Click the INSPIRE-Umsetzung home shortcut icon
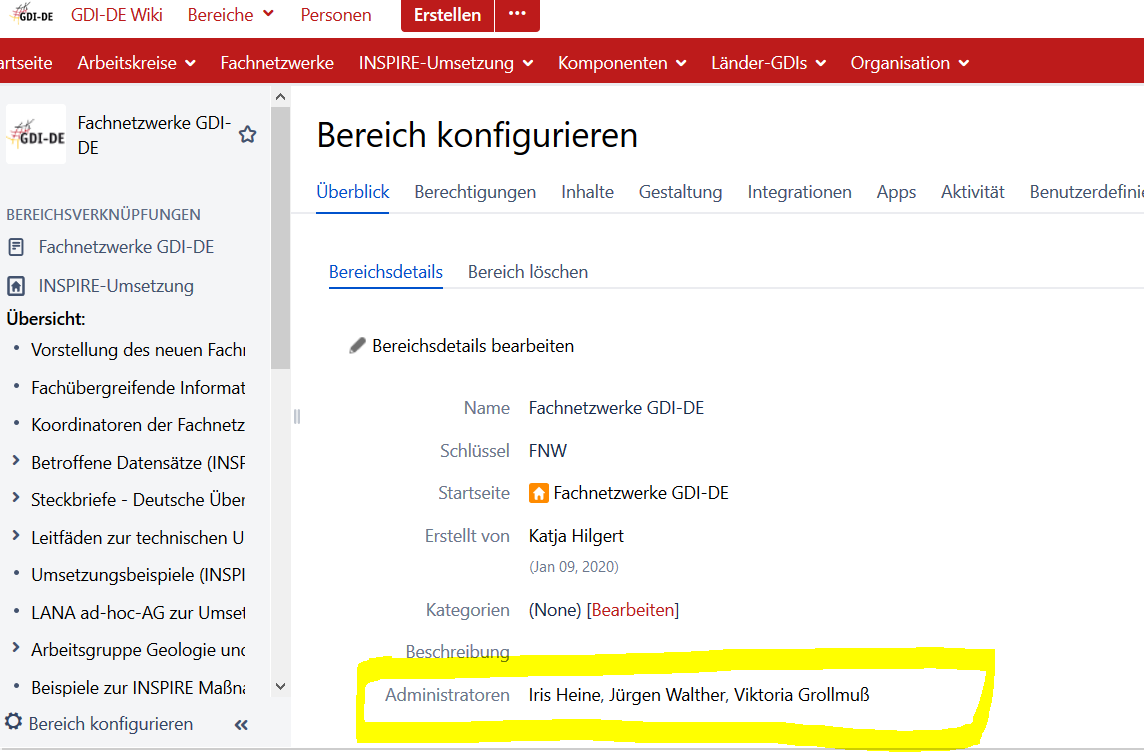The width and height of the screenshot is (1144, 752). point(16,286)
